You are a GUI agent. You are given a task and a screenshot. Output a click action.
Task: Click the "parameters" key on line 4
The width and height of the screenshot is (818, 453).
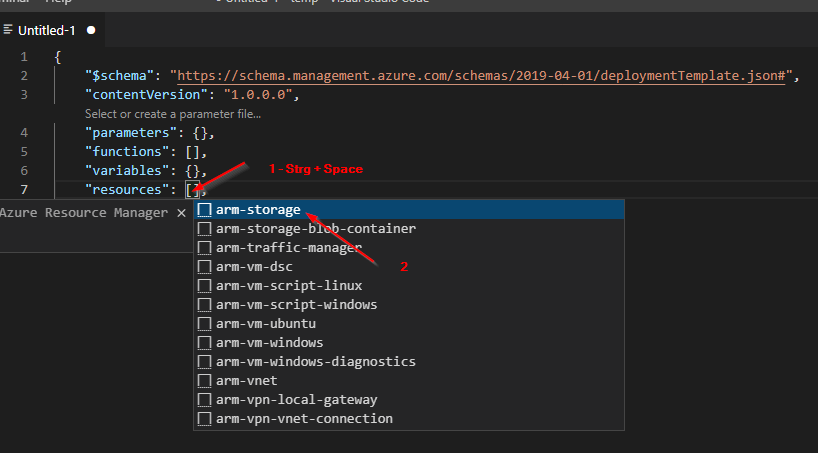[131, 133]
